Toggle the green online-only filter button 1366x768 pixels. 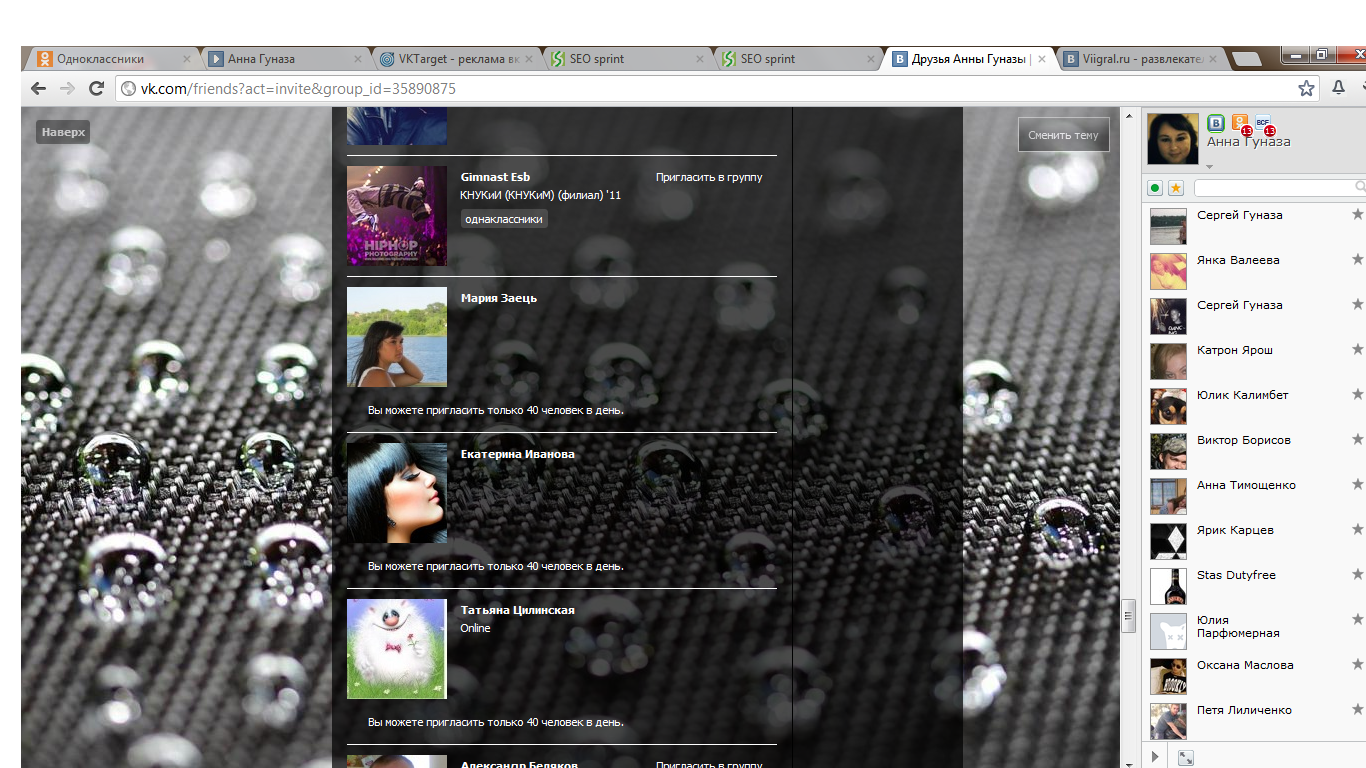point(1155,187)
